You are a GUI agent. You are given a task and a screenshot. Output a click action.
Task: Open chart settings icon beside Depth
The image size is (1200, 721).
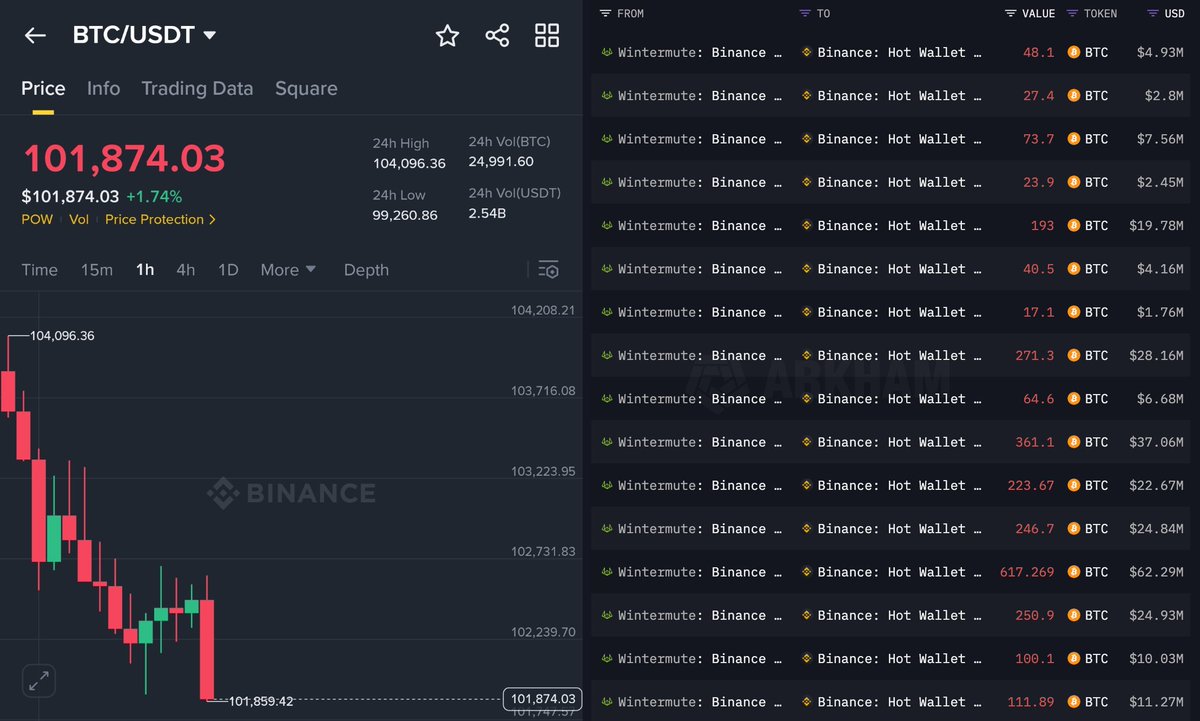pos(548,270)
